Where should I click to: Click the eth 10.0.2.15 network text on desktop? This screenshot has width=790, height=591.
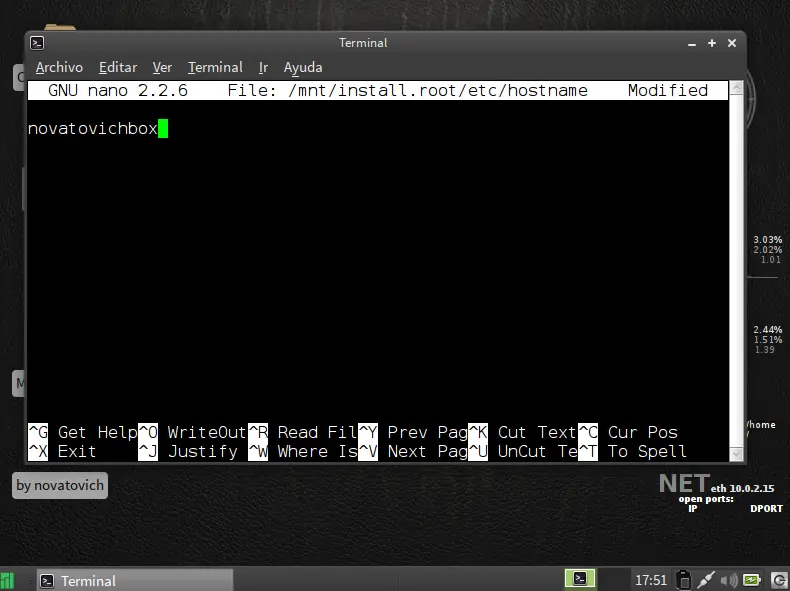[743, 488]
